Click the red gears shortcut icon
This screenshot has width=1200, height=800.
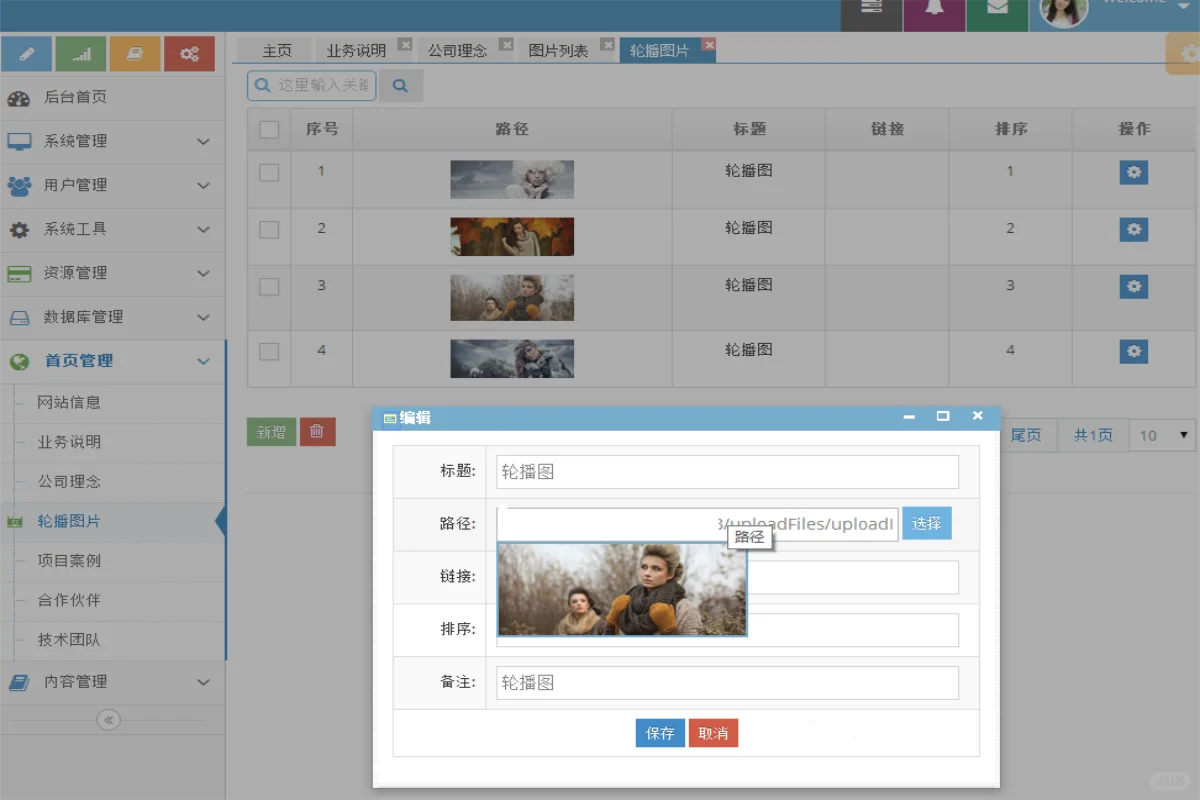point(189,54)
